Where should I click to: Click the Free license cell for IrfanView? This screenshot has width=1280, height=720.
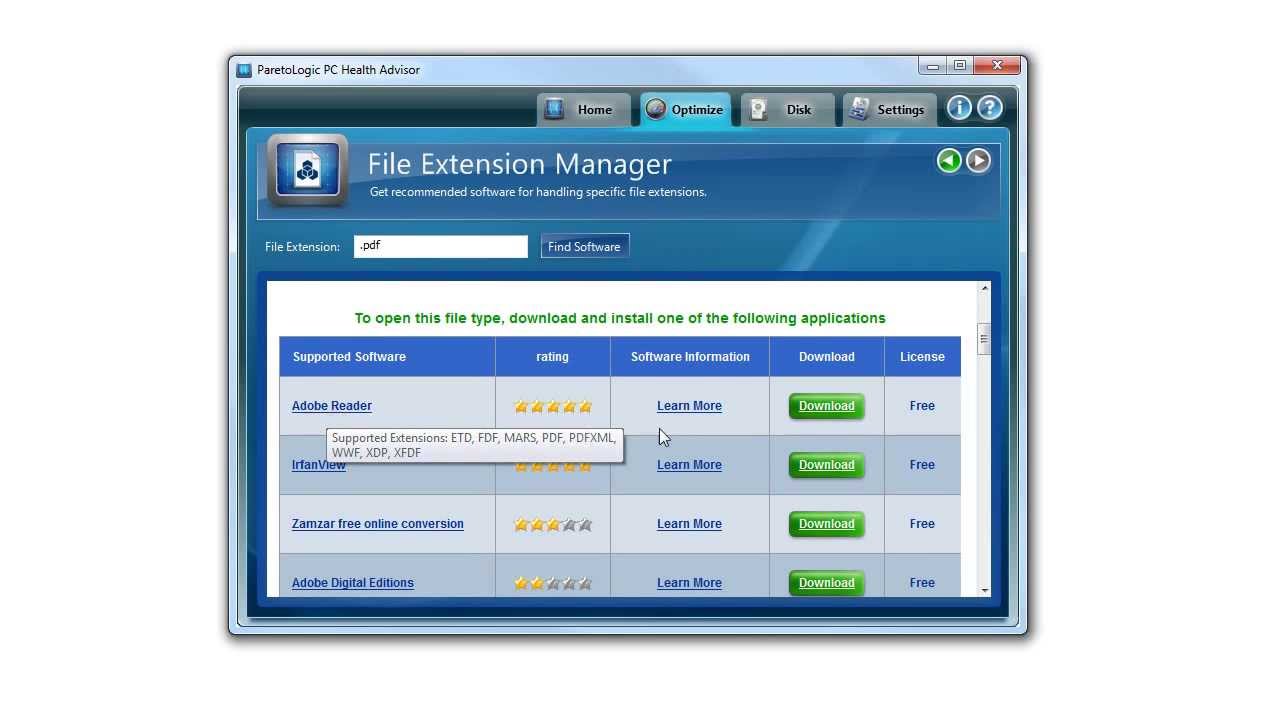pyautogui.click(x=922, y=465)
